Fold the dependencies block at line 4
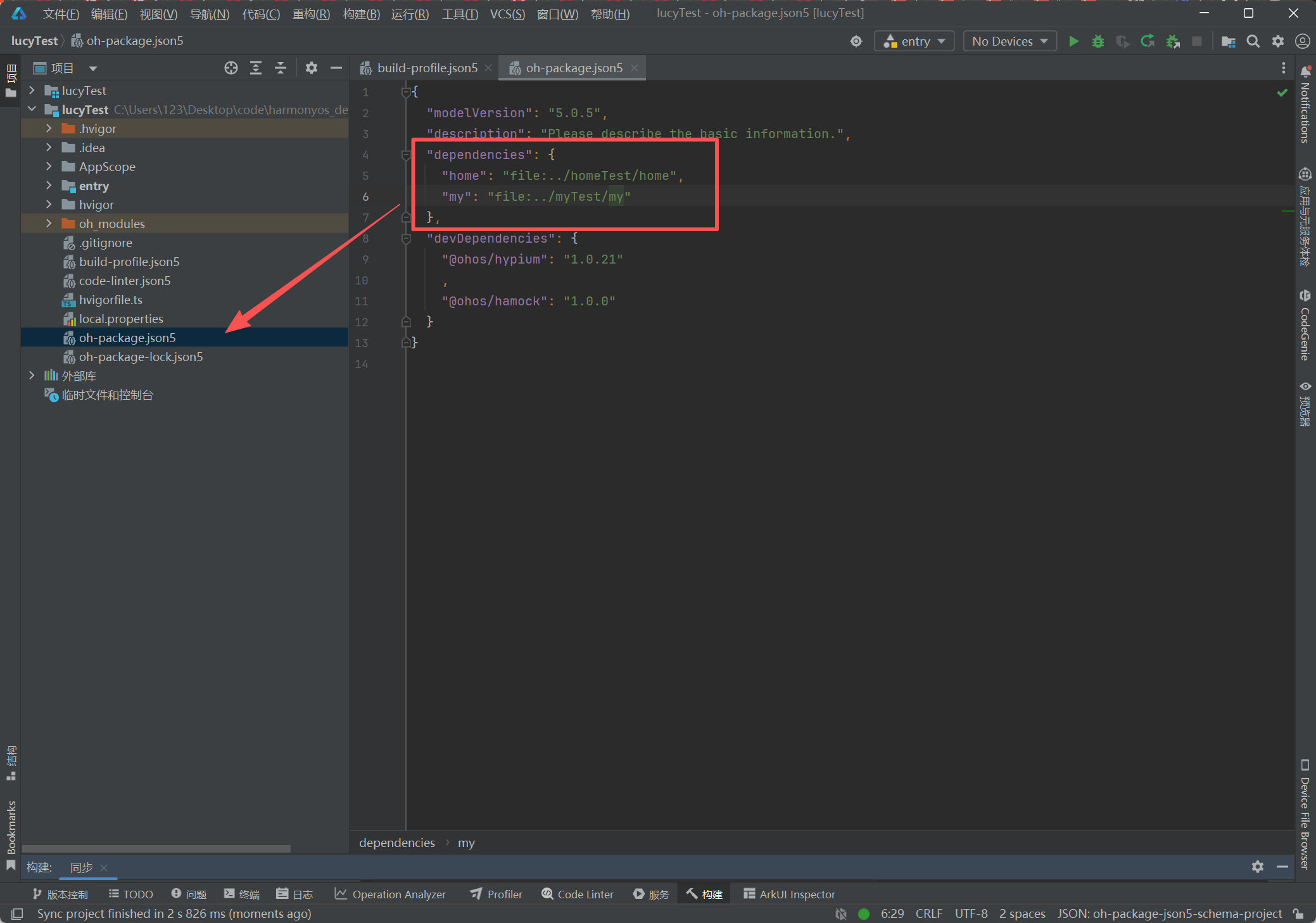1316x923 pixels. point(406,155)
